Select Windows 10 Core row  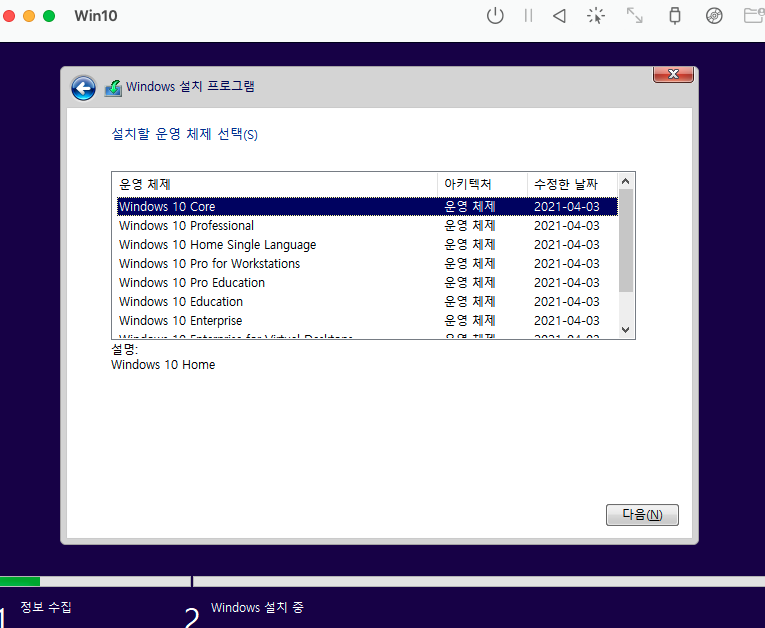(367, 206)
